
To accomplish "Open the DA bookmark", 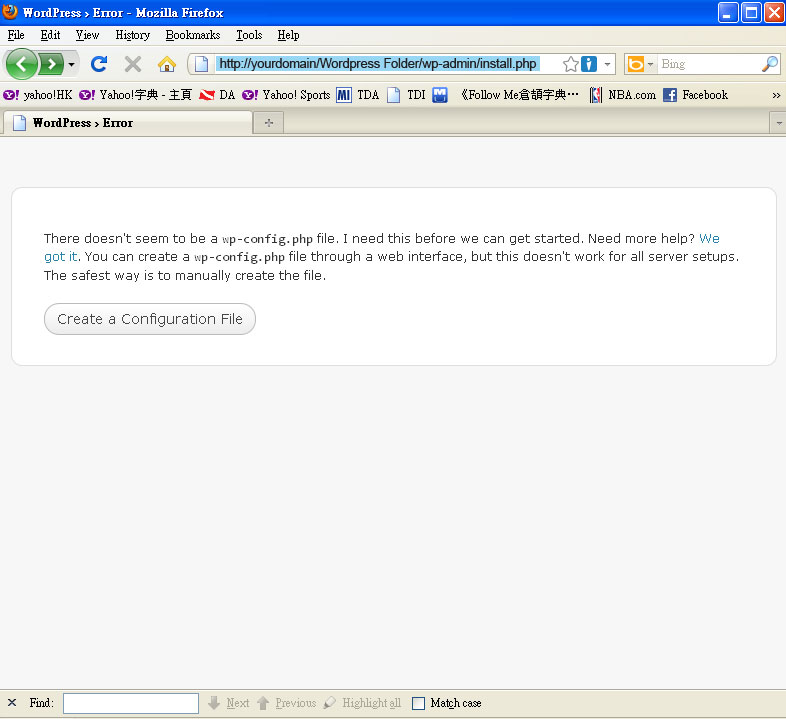I will (217, 95).
